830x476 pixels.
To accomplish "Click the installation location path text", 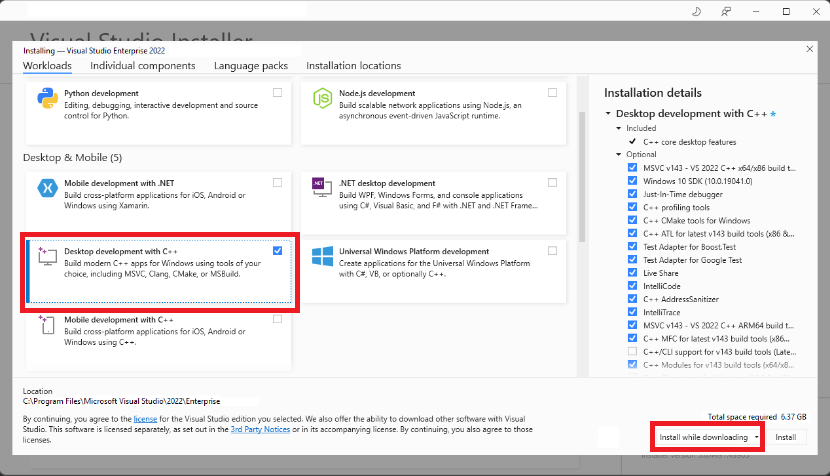I will point(121,401).
